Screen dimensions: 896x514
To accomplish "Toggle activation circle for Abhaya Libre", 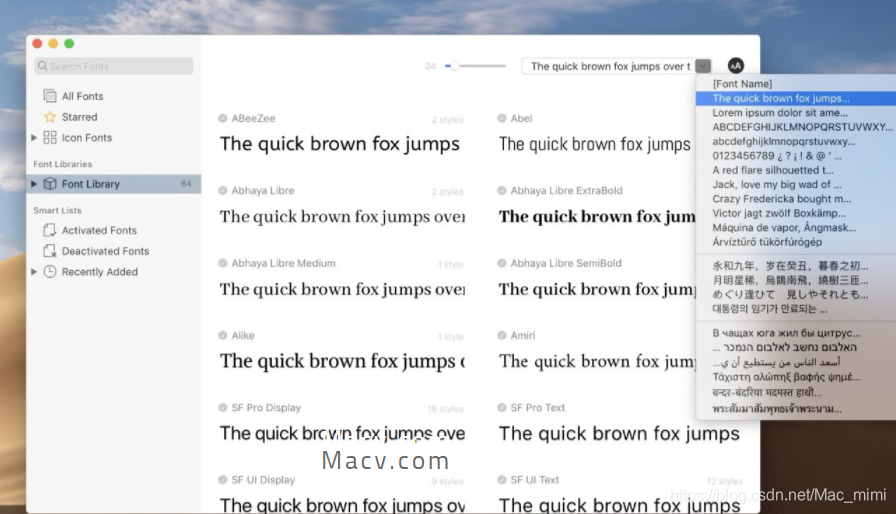I will click(x=223, y=191).
